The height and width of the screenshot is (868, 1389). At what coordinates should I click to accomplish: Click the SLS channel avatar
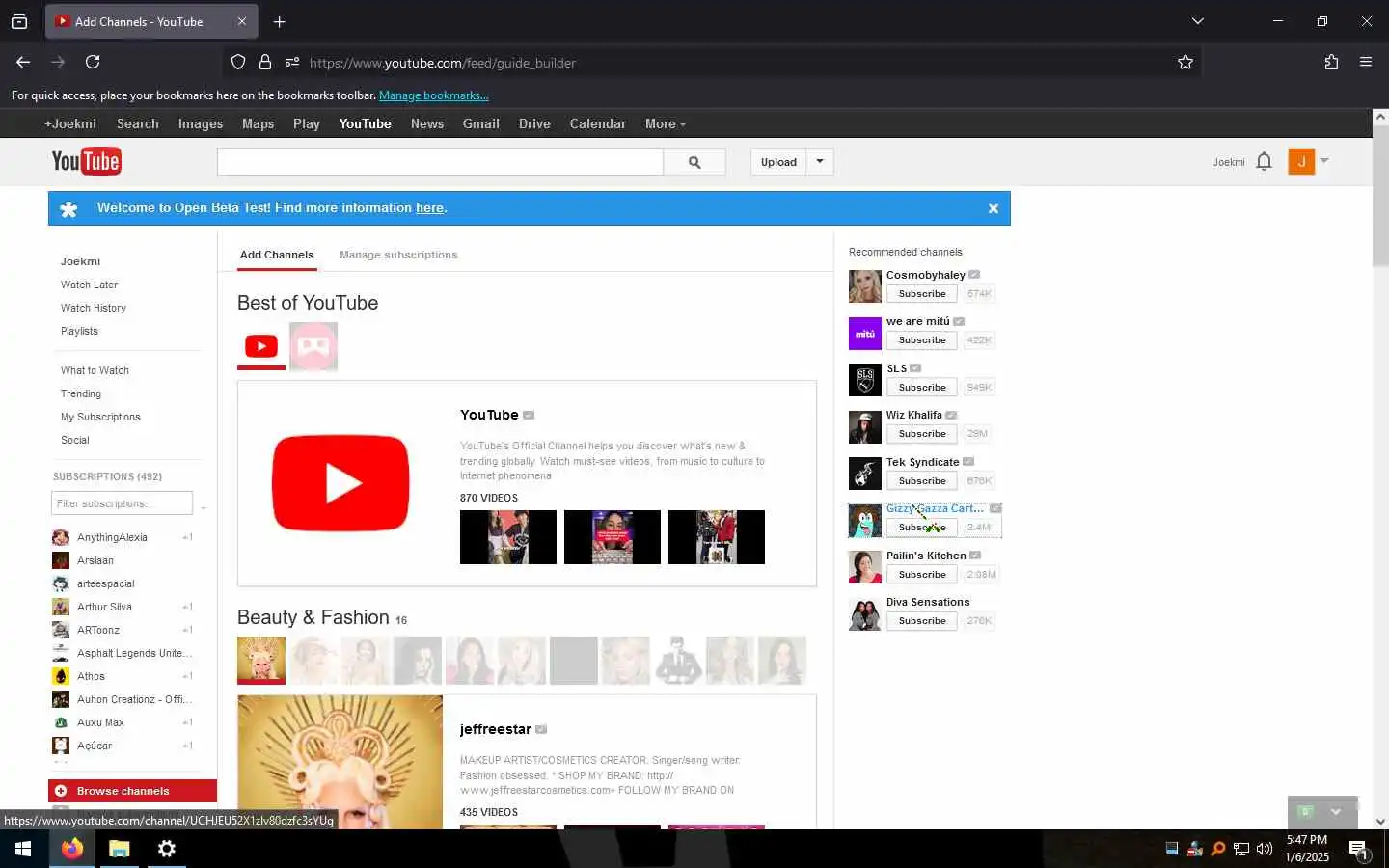(x=864, y=380)
